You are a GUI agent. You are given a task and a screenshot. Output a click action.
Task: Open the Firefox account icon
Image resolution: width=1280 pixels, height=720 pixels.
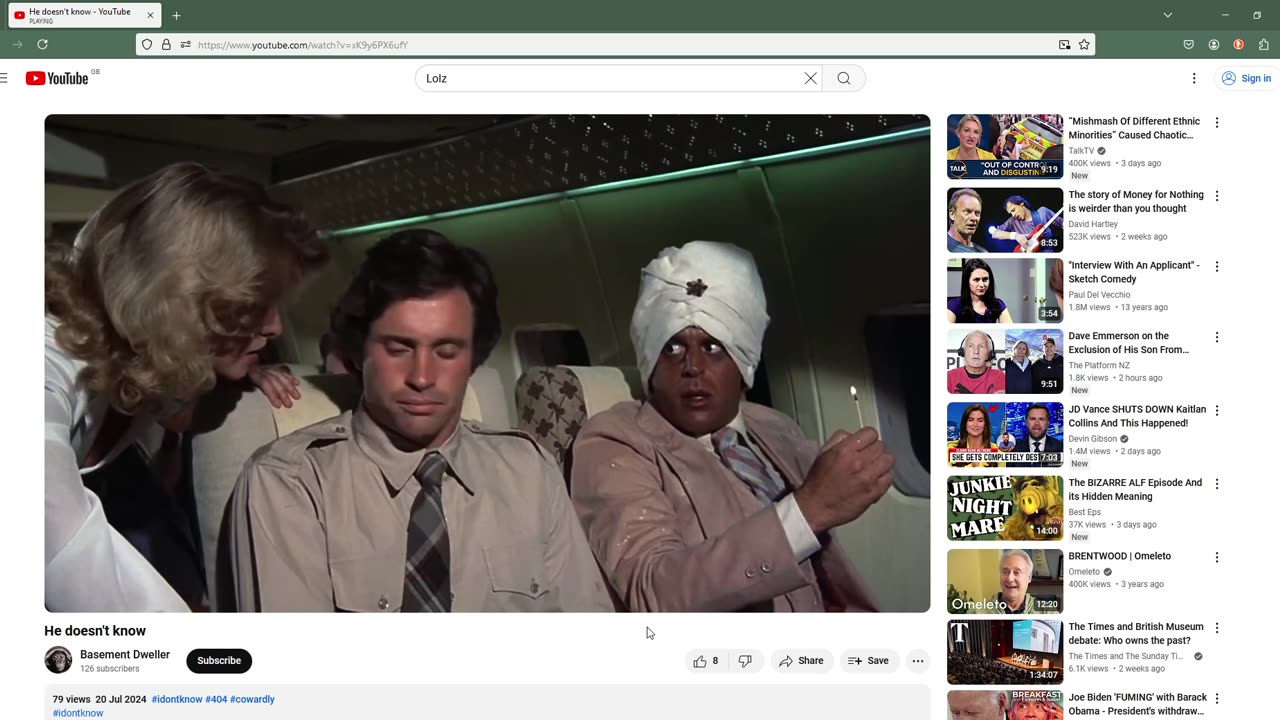pyautogui.click(x=1213, y=44)
